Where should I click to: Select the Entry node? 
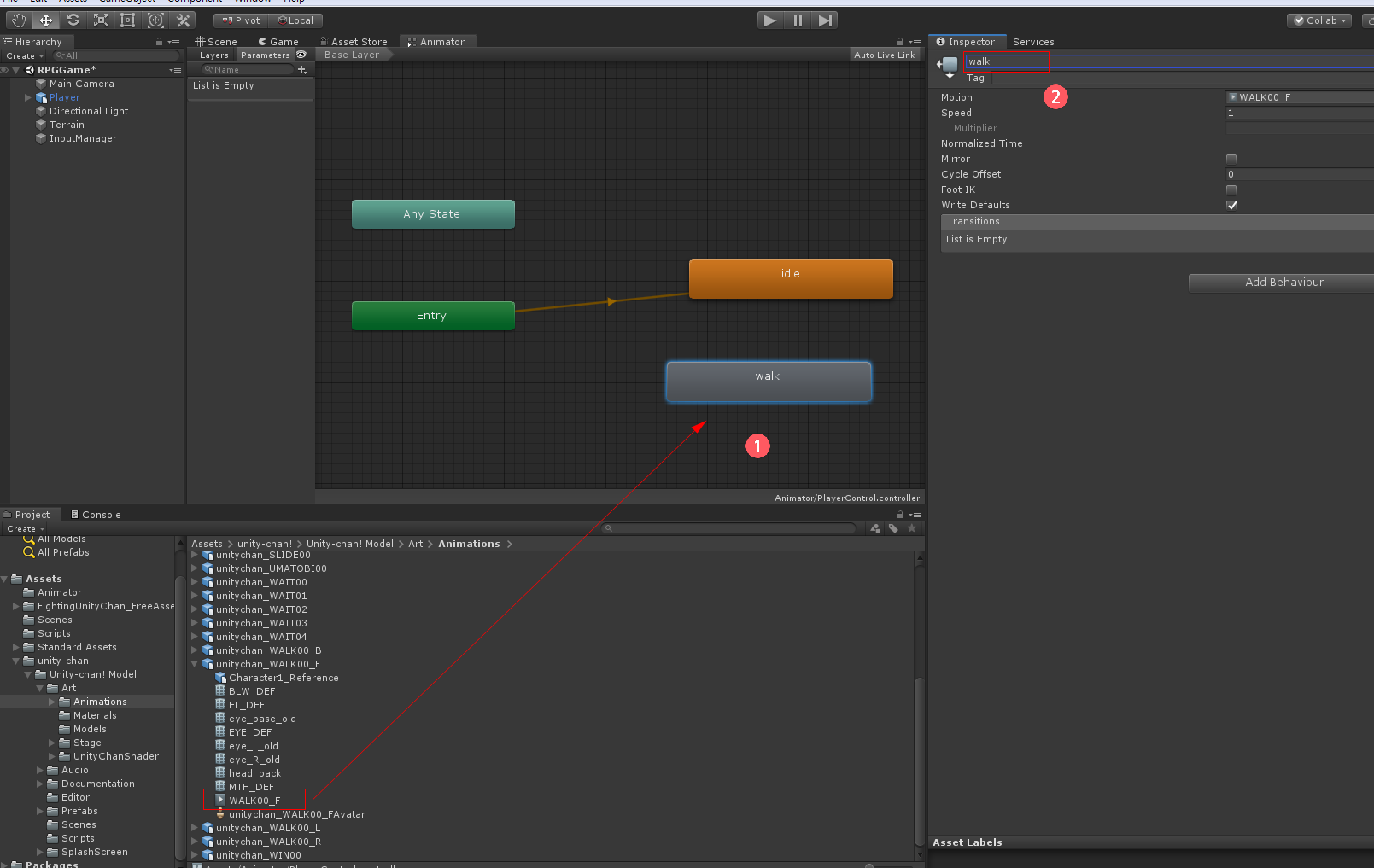coord(433,316)
